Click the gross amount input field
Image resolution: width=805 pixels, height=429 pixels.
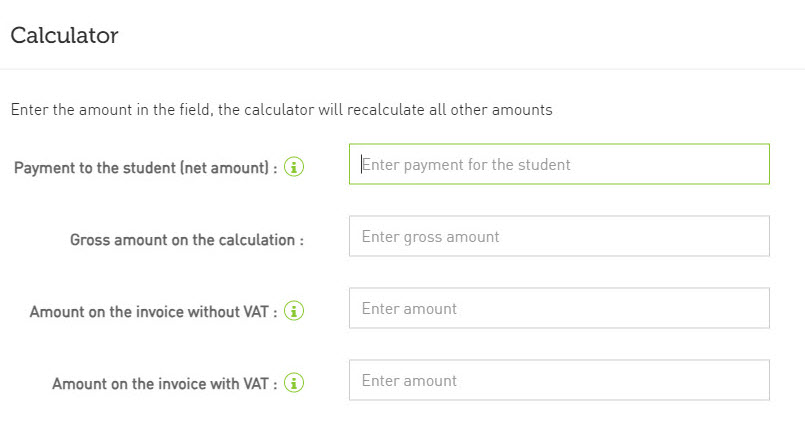tap(559, 236)
